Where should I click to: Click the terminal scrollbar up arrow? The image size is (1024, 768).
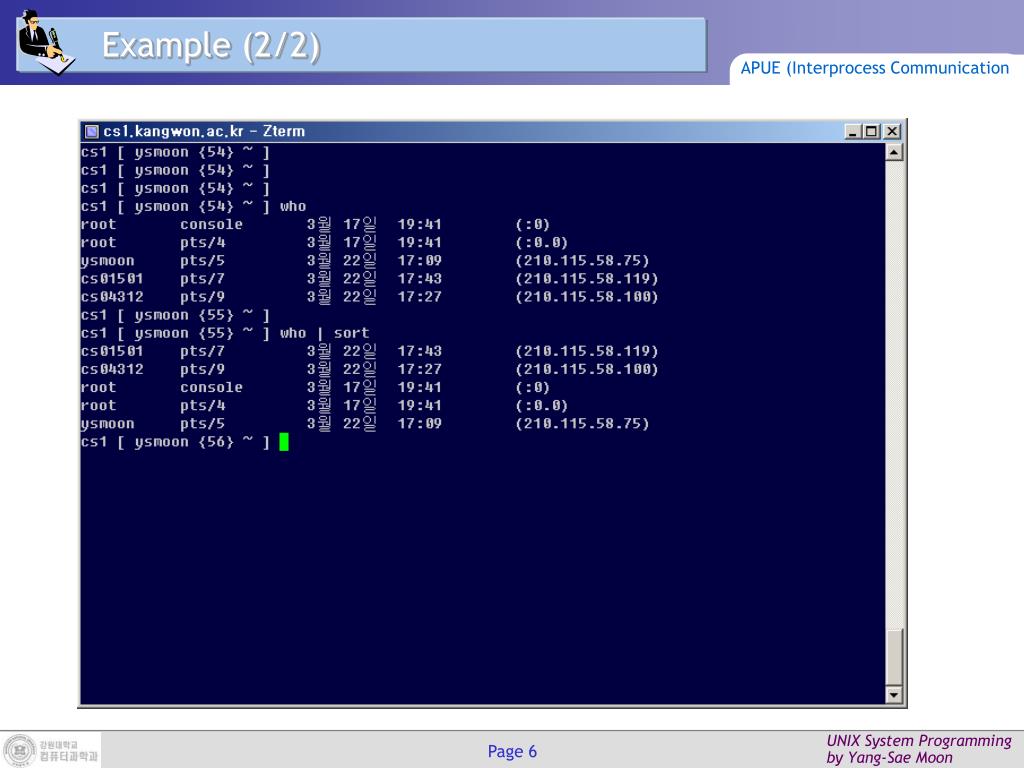pos(894,153)
